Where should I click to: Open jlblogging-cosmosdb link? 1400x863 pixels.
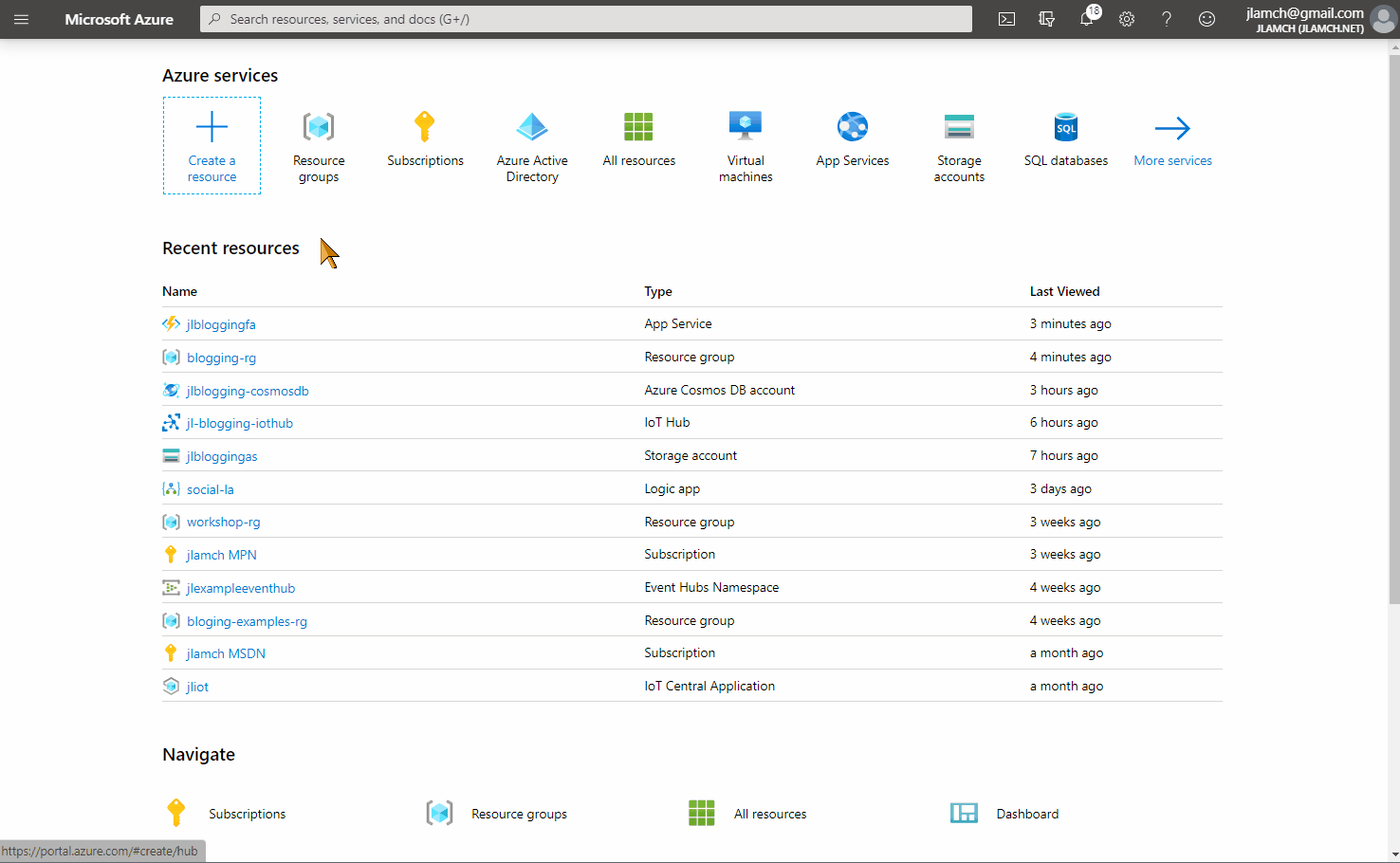tap(248, 391)
